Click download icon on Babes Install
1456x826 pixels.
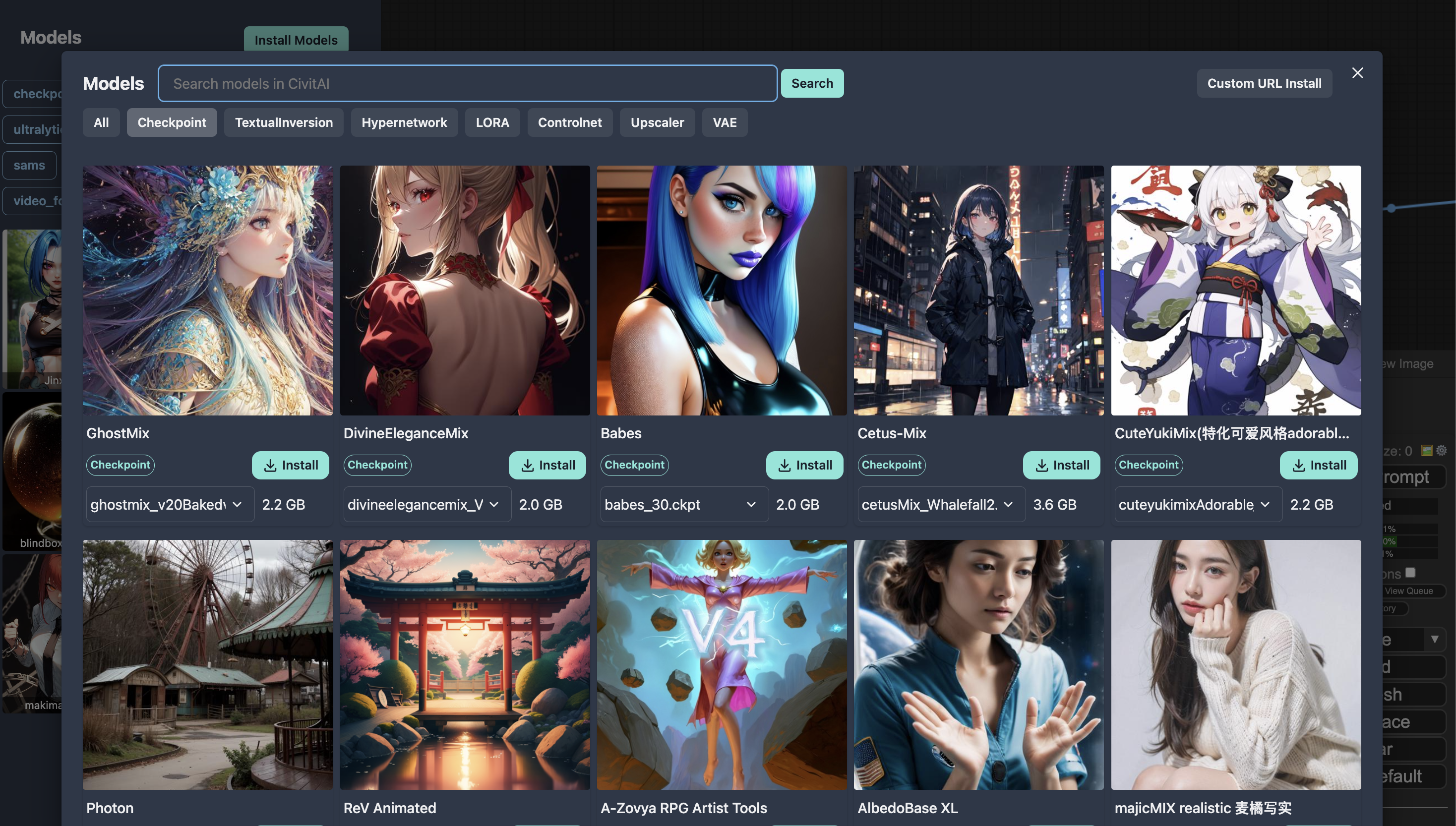[785, 465]
